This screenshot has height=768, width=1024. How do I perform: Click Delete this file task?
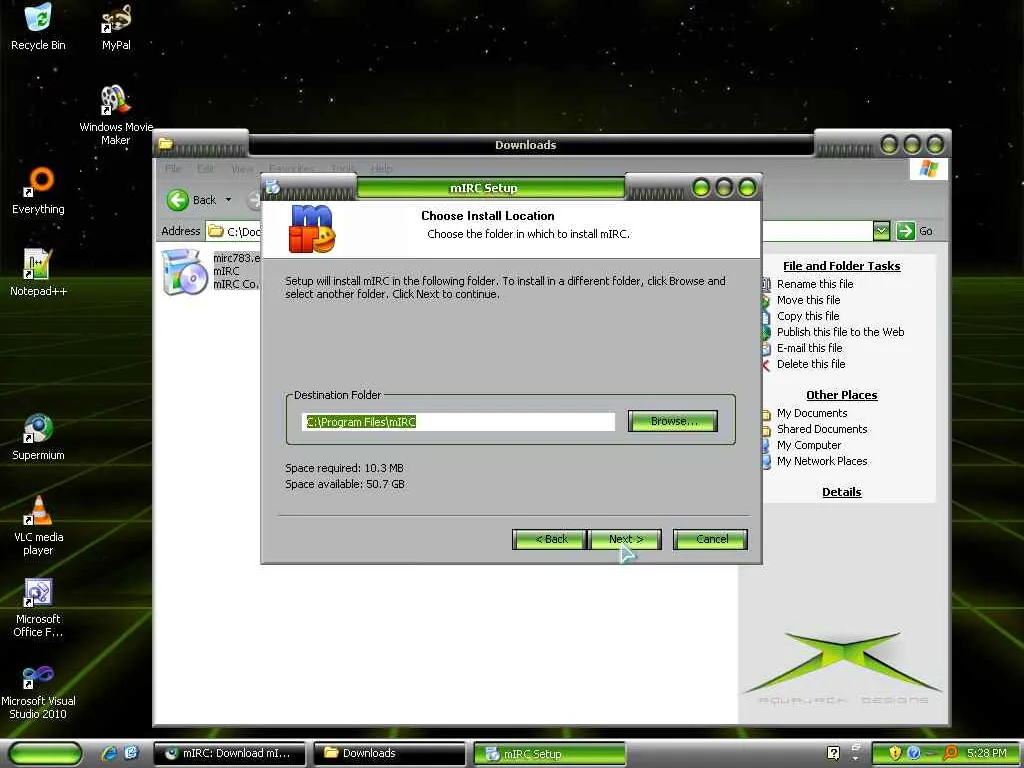click(810, 364)
